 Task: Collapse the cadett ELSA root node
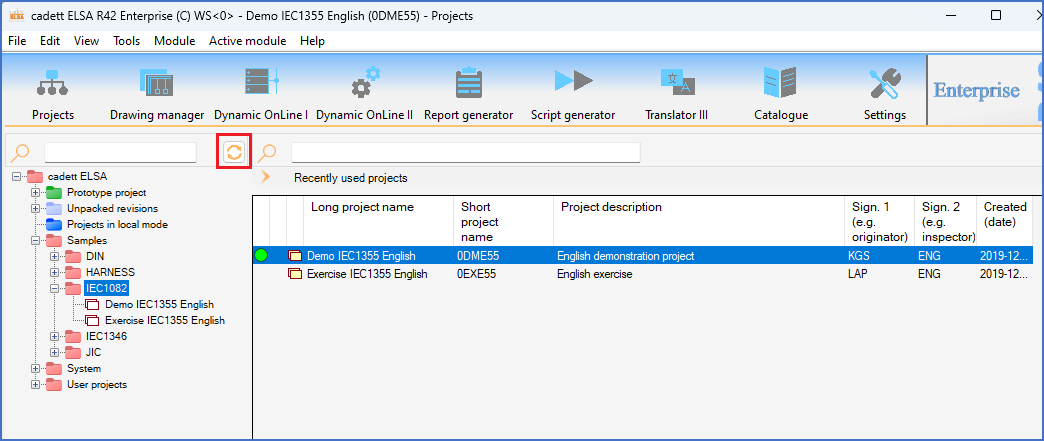click(17, 177)
